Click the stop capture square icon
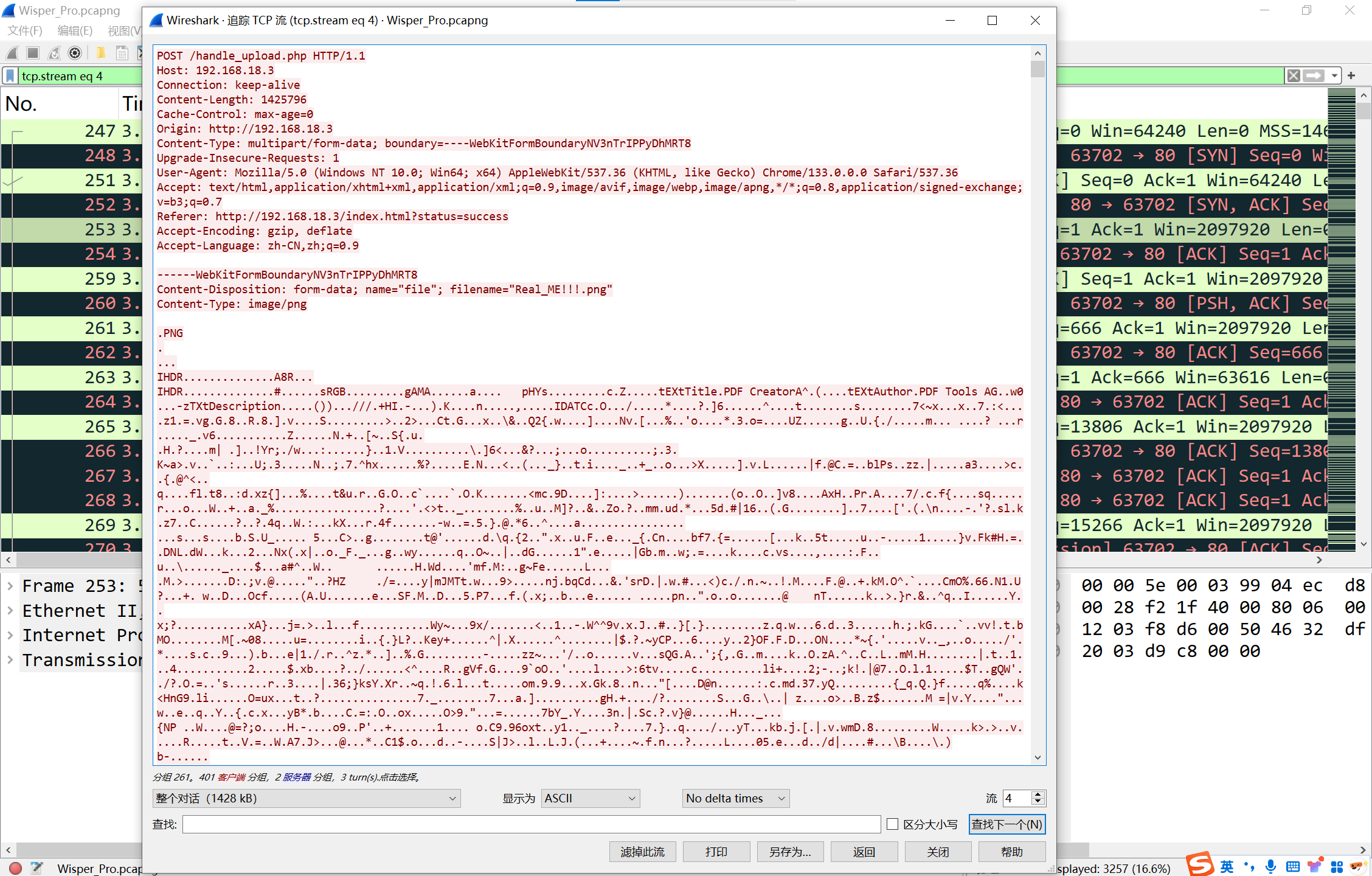The image size is (1372, 876). [33, 54]
